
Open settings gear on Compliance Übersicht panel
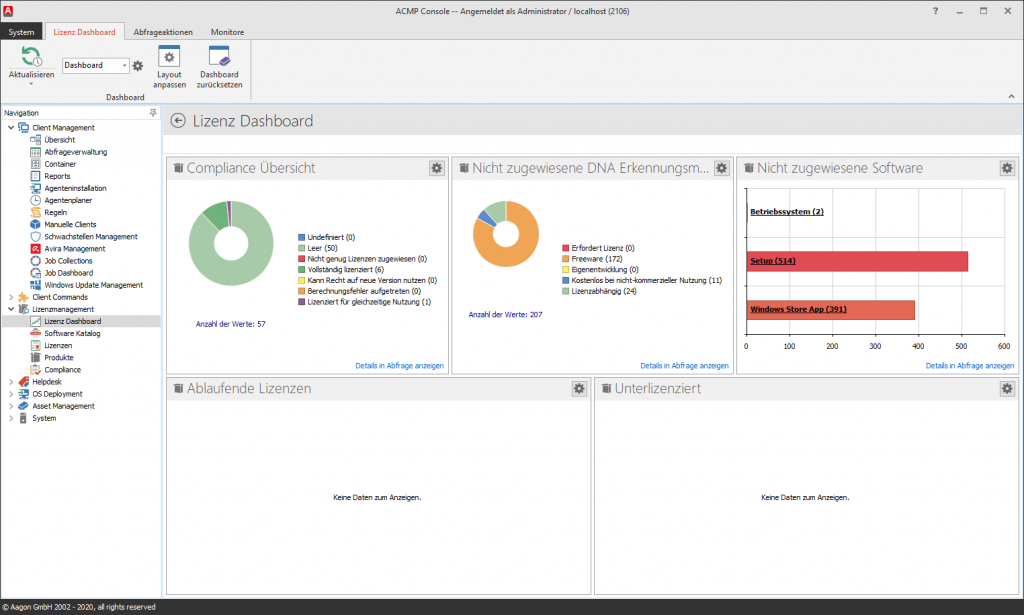[437, 168]
